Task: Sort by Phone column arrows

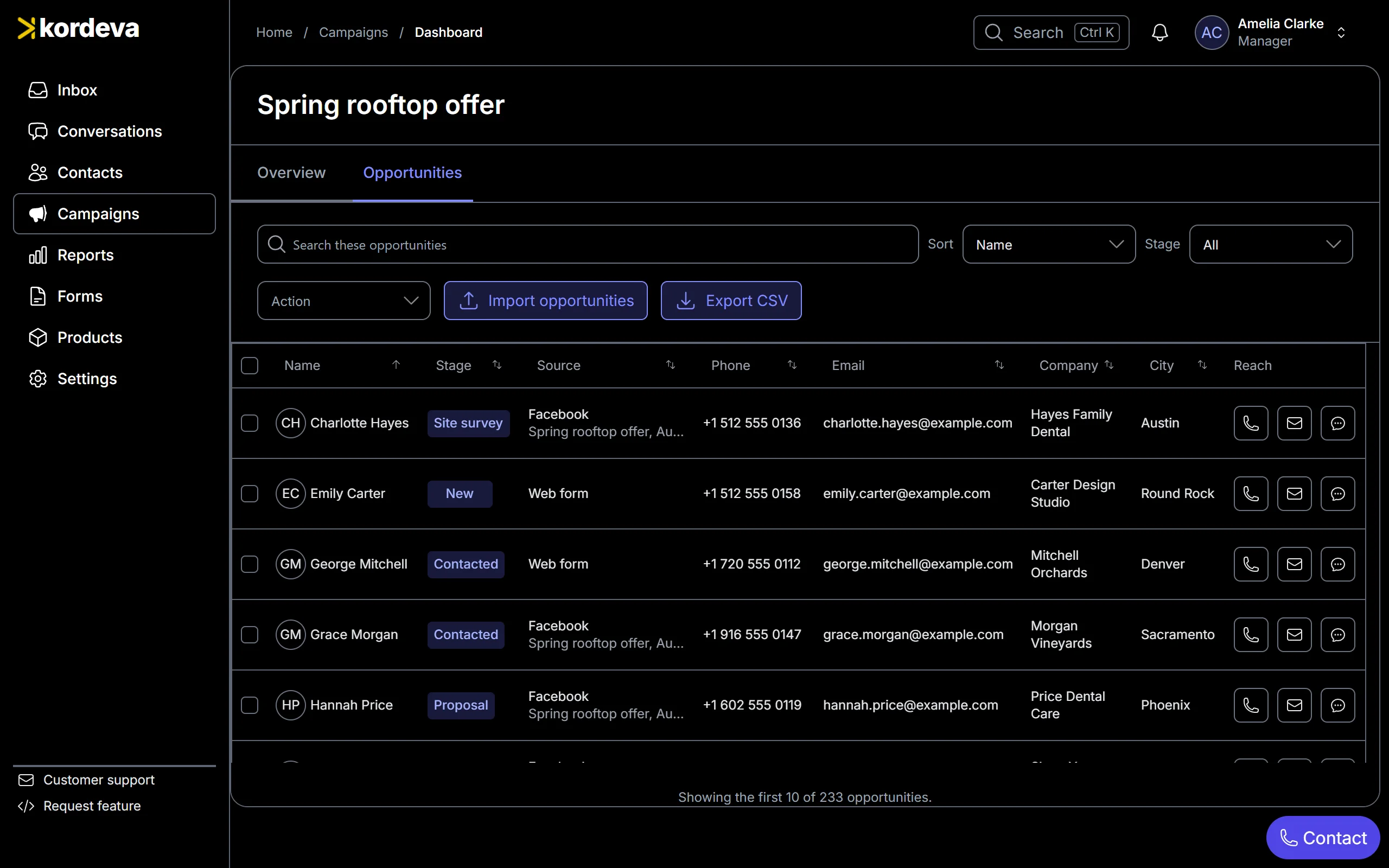Action: (792, 365)
